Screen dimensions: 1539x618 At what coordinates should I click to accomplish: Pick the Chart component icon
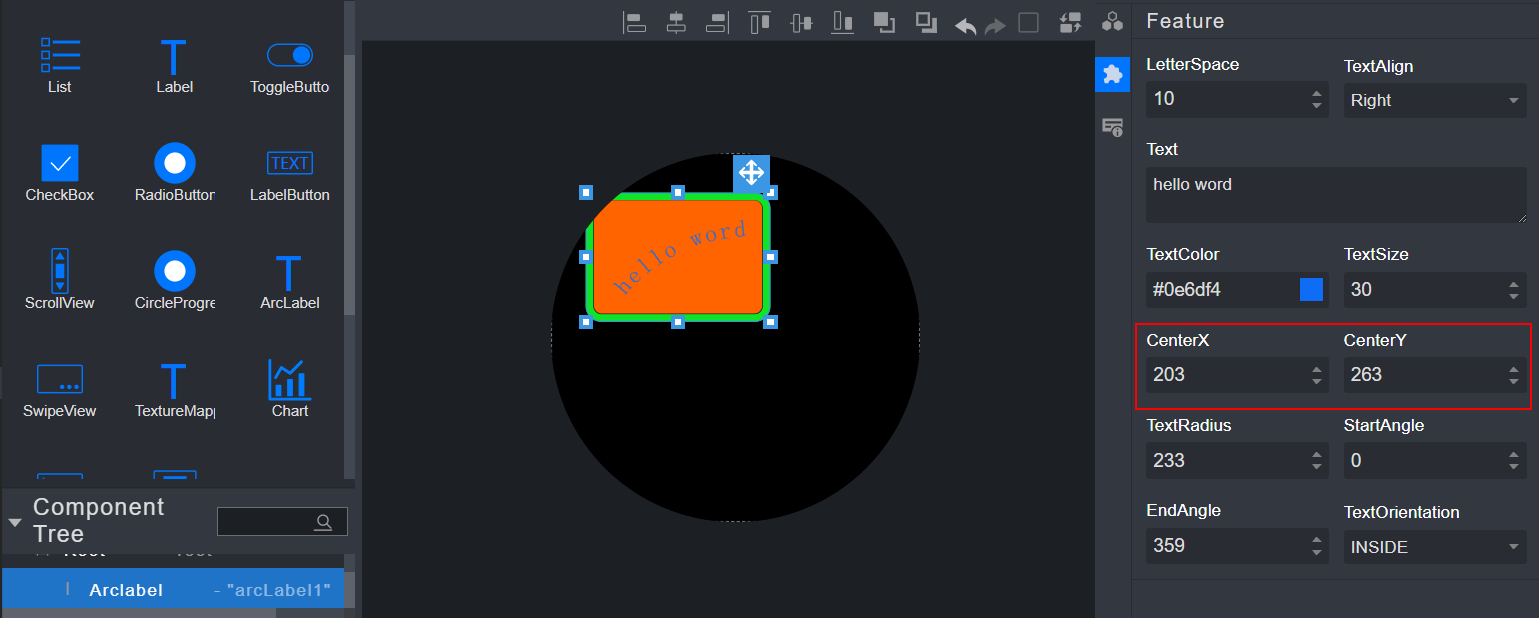pyautogui.click(x=289, y=389)
